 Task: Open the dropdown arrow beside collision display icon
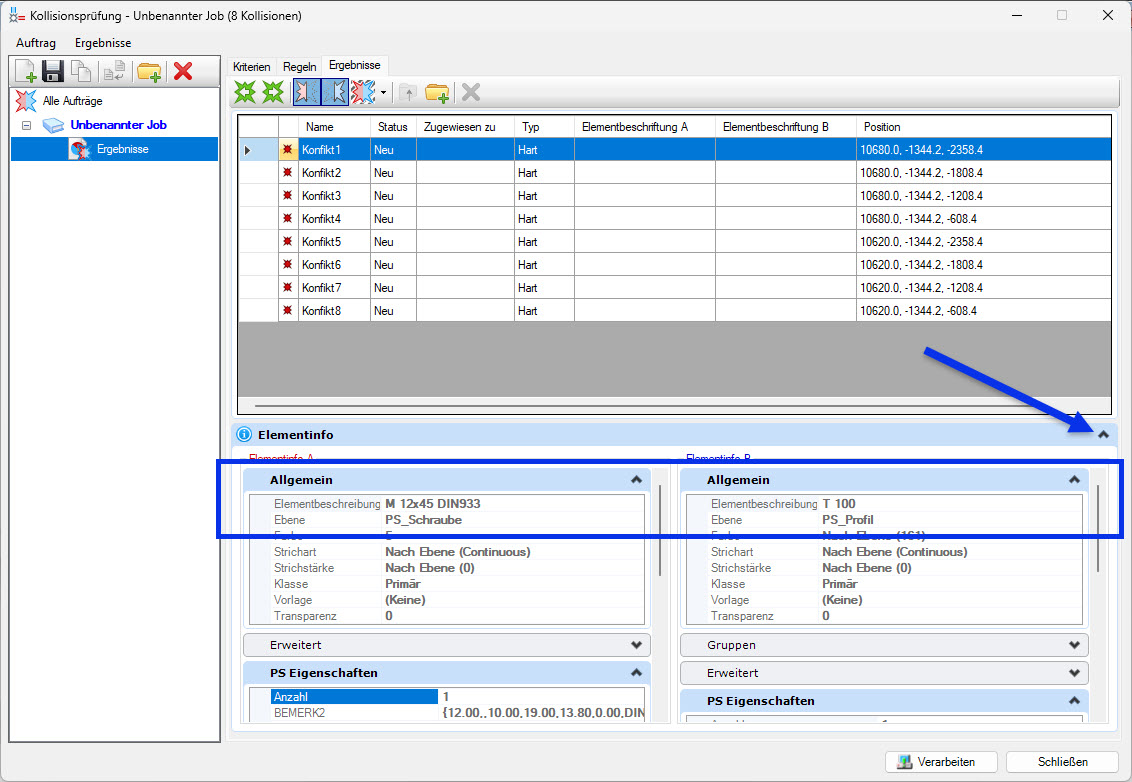383,92
